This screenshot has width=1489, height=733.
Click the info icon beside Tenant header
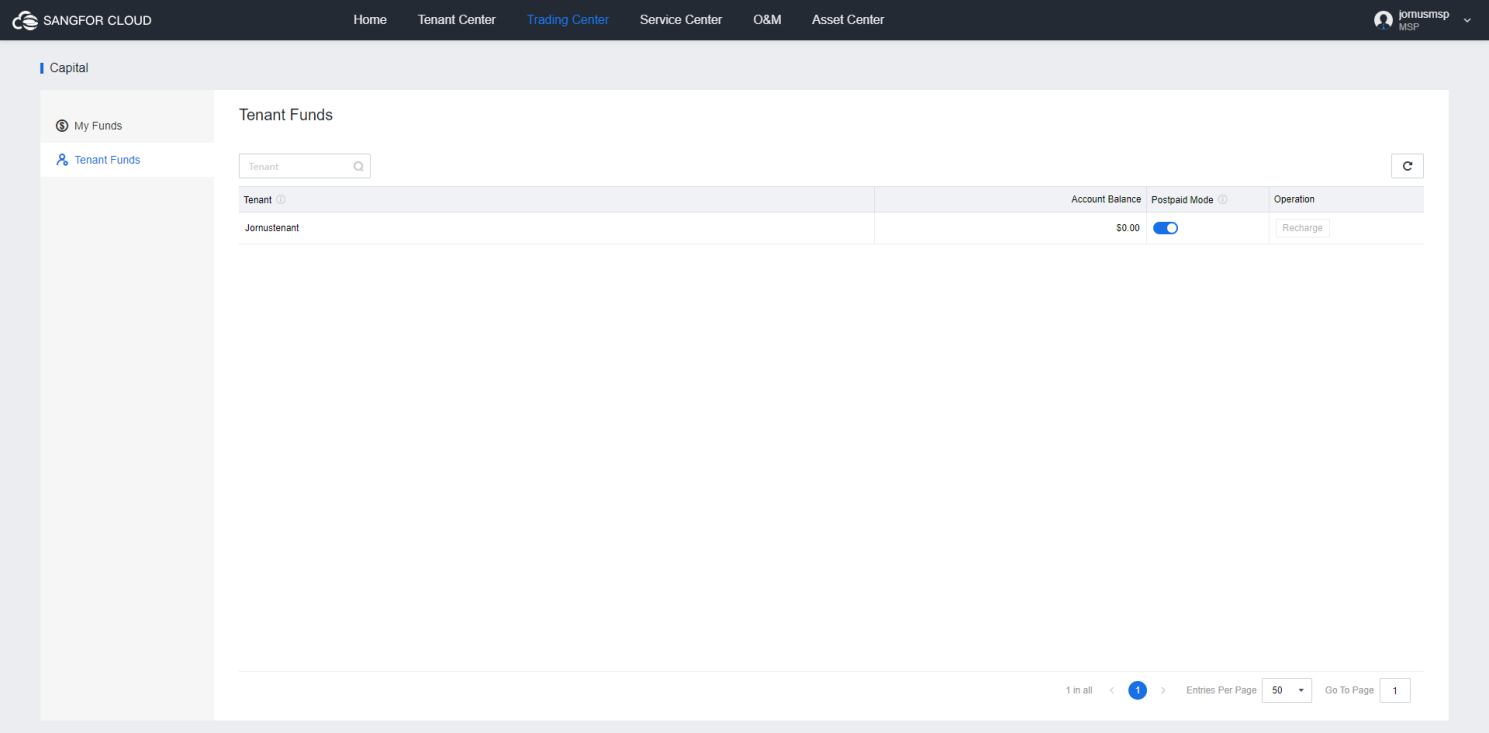tap(281, 200)
